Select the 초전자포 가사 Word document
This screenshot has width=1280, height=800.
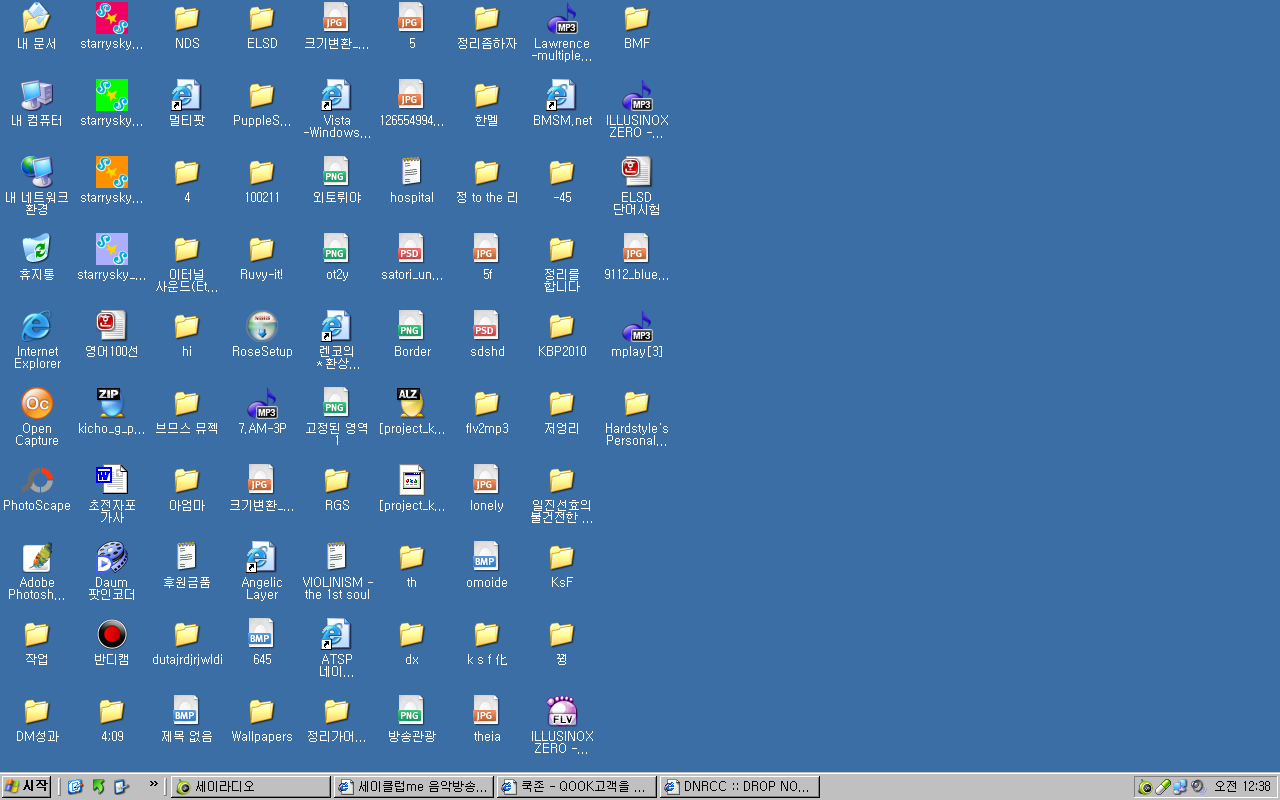[112, 481]
